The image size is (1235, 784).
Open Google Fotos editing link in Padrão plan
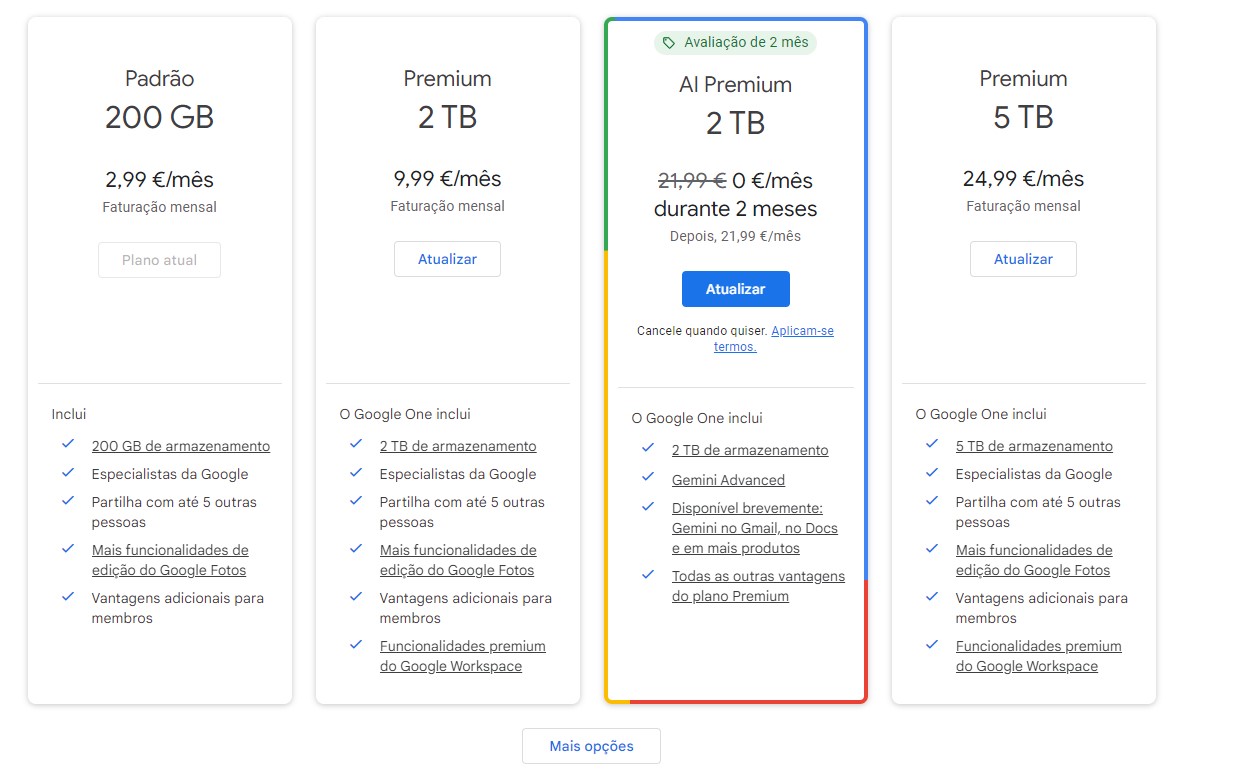(170, 560)
